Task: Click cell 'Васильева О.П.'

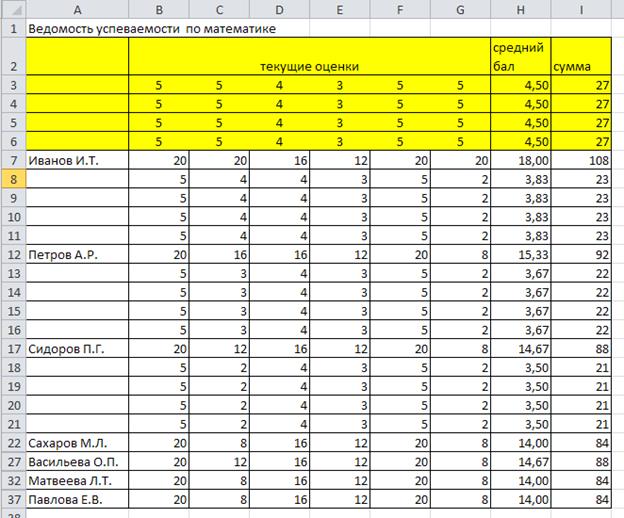Action: [x=77, y=462]
